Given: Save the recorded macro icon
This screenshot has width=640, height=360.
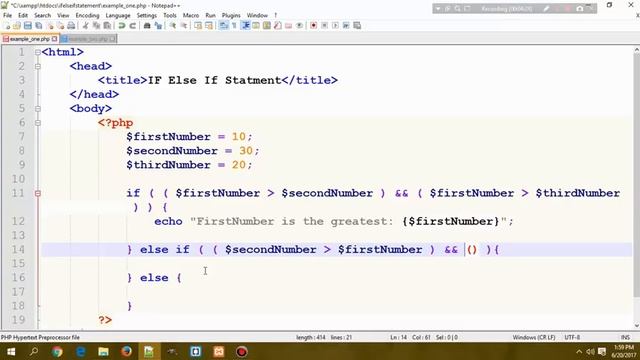Looking at the screenshot, I should (357, 26).
